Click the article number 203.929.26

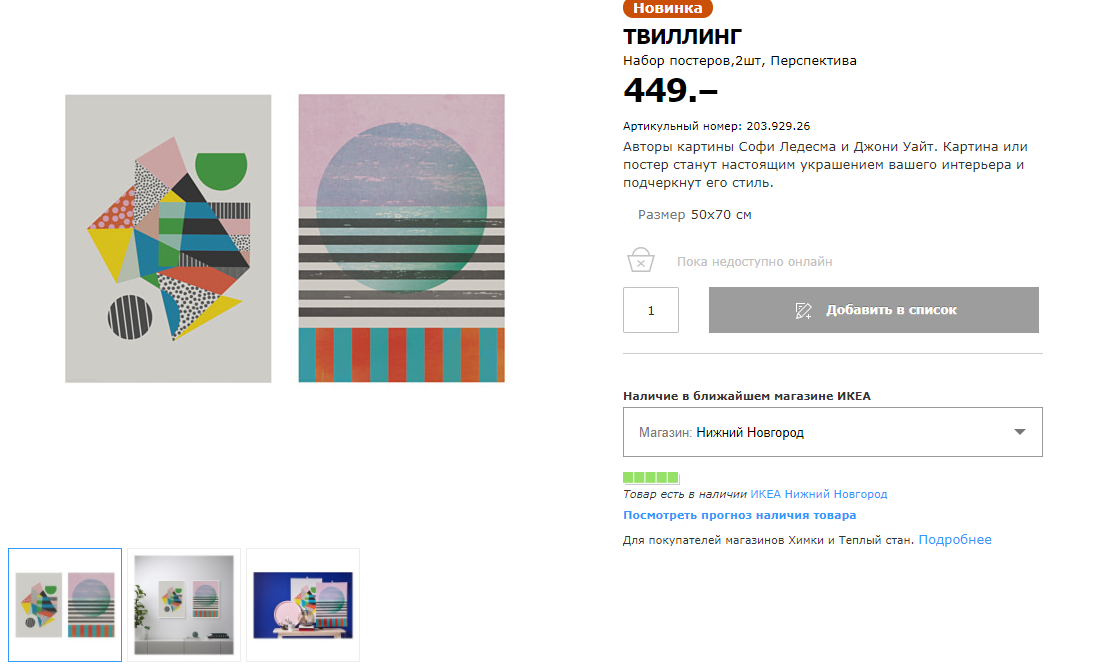778,126
